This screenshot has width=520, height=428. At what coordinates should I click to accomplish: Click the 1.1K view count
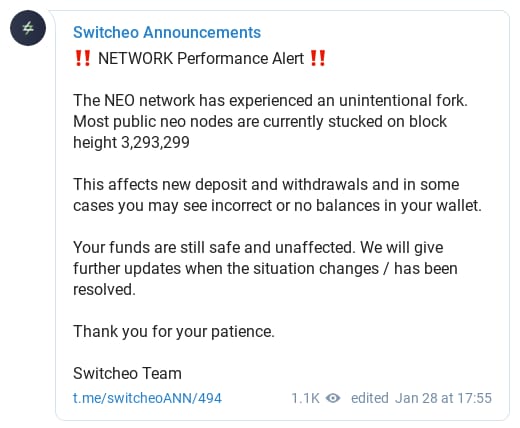[305, 398]
